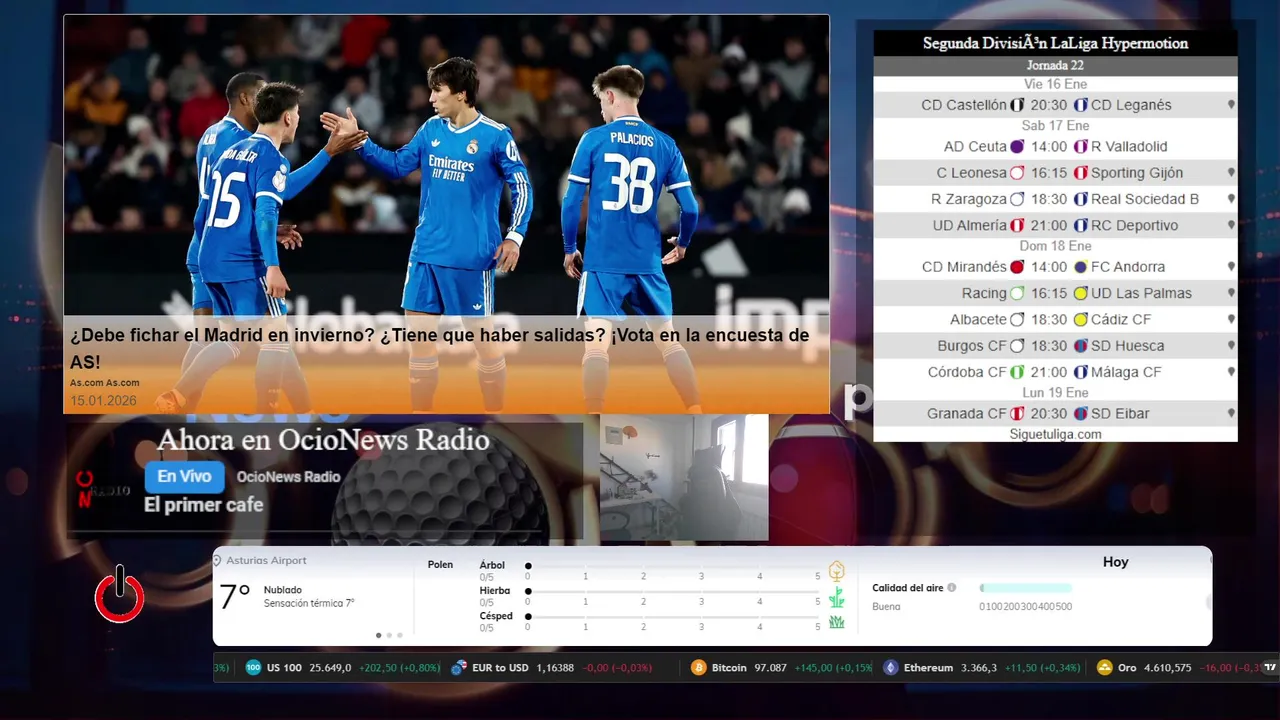Click the Ethereum price 3.366,3
Screen dimensions: 1280x720
click(x=979, y=668)
